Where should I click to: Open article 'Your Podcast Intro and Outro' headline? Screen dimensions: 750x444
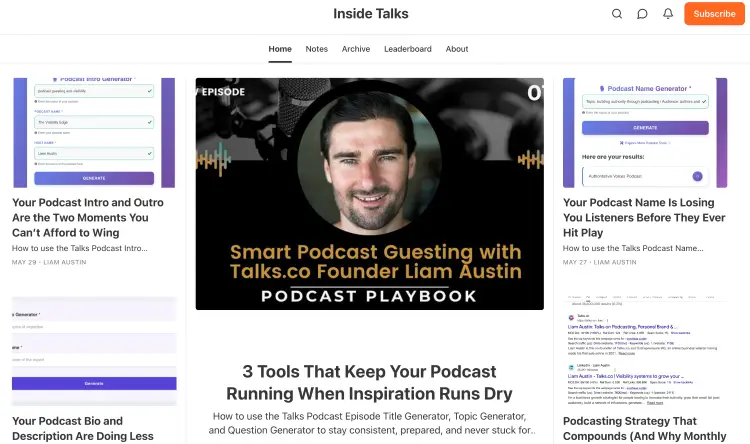tap(88, 218)
